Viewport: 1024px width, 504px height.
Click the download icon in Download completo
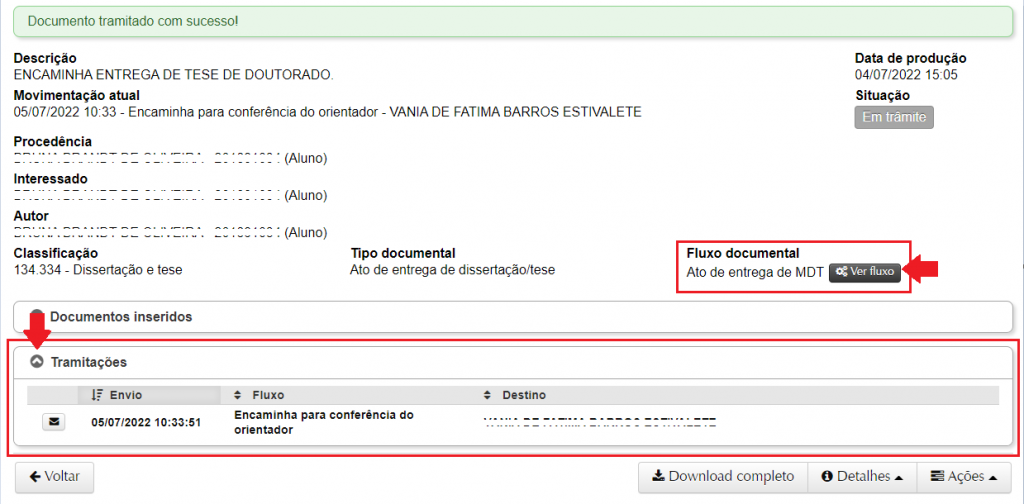pos(658,477)
